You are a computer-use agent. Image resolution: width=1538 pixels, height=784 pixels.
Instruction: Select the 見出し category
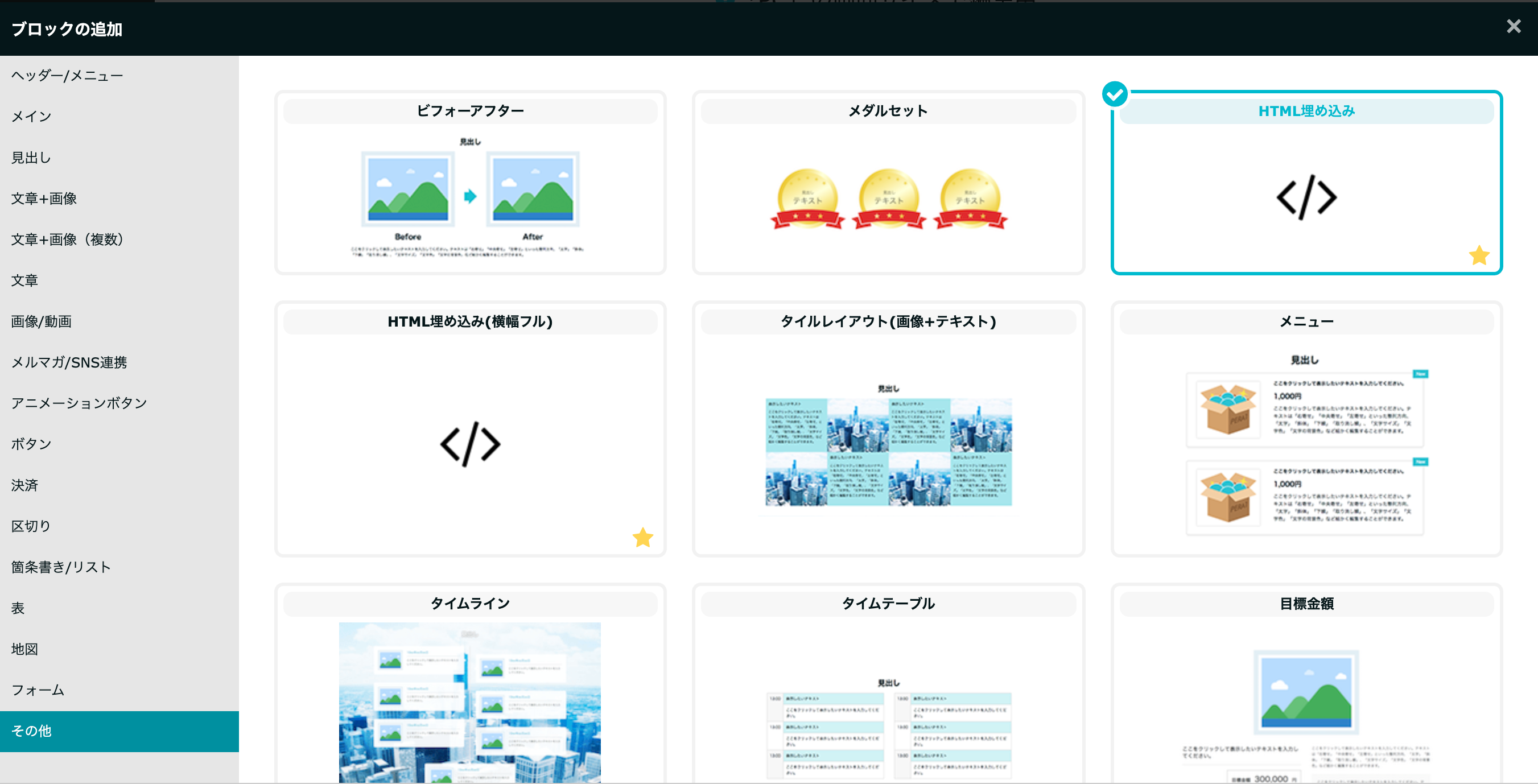coord(119,158)
